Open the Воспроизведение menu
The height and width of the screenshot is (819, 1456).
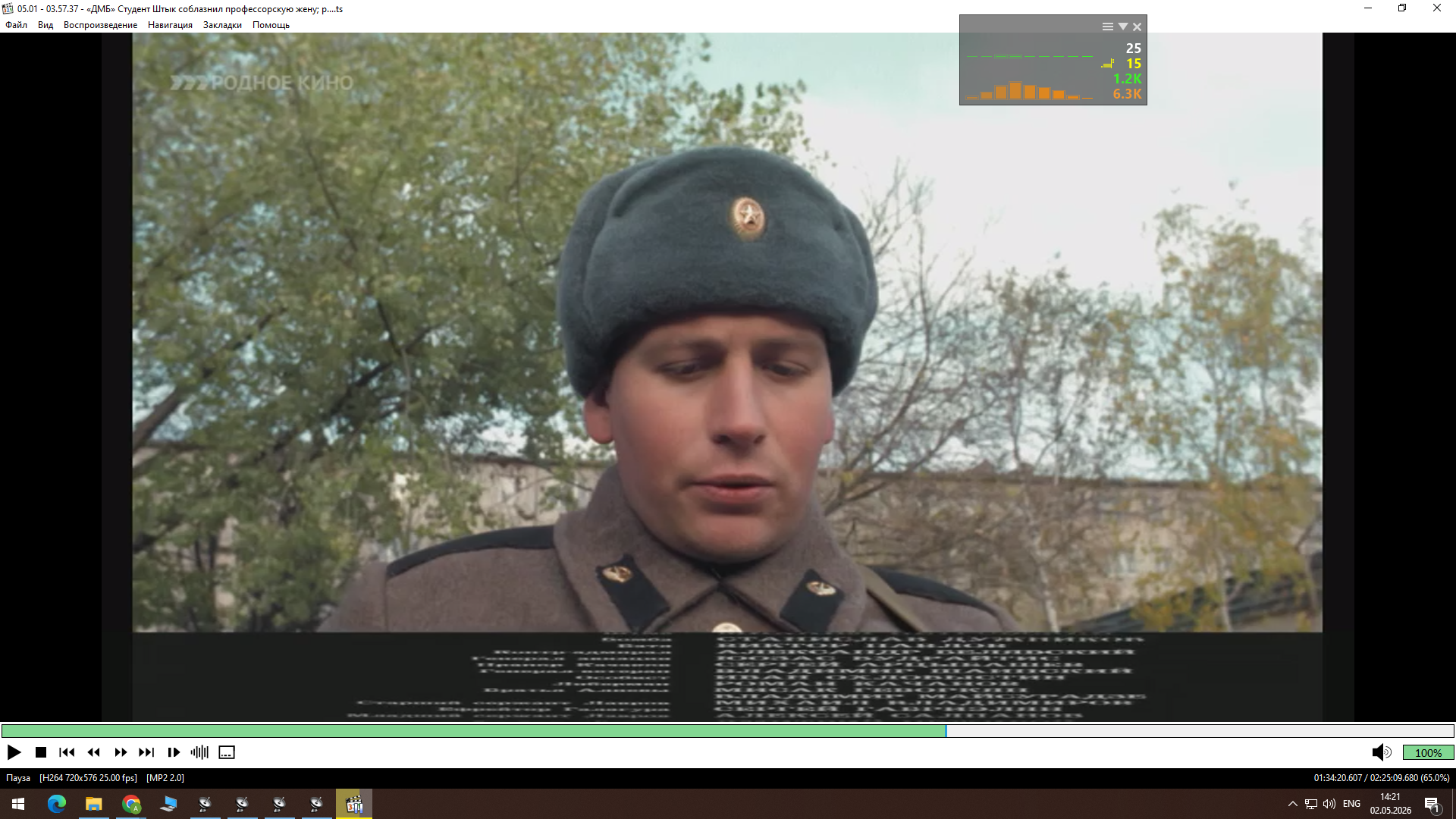pos(100,25)
